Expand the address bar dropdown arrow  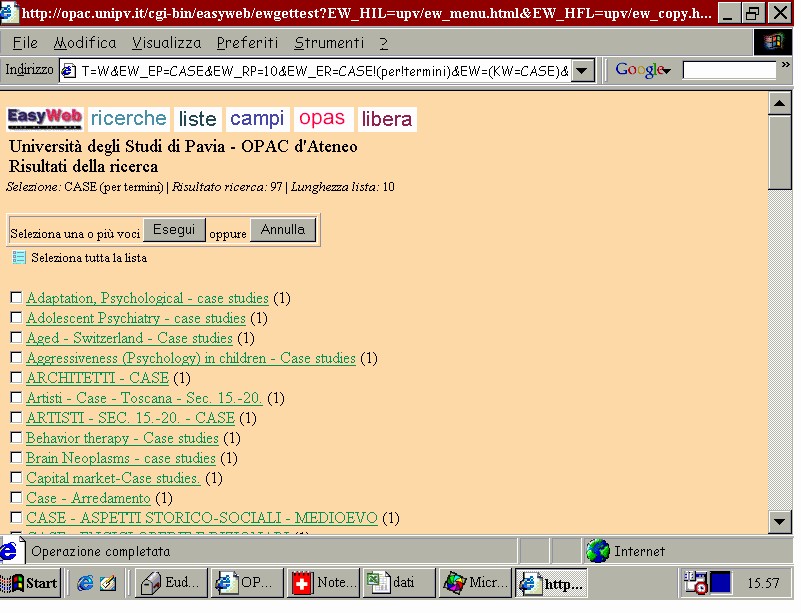[x=583, y=70]
